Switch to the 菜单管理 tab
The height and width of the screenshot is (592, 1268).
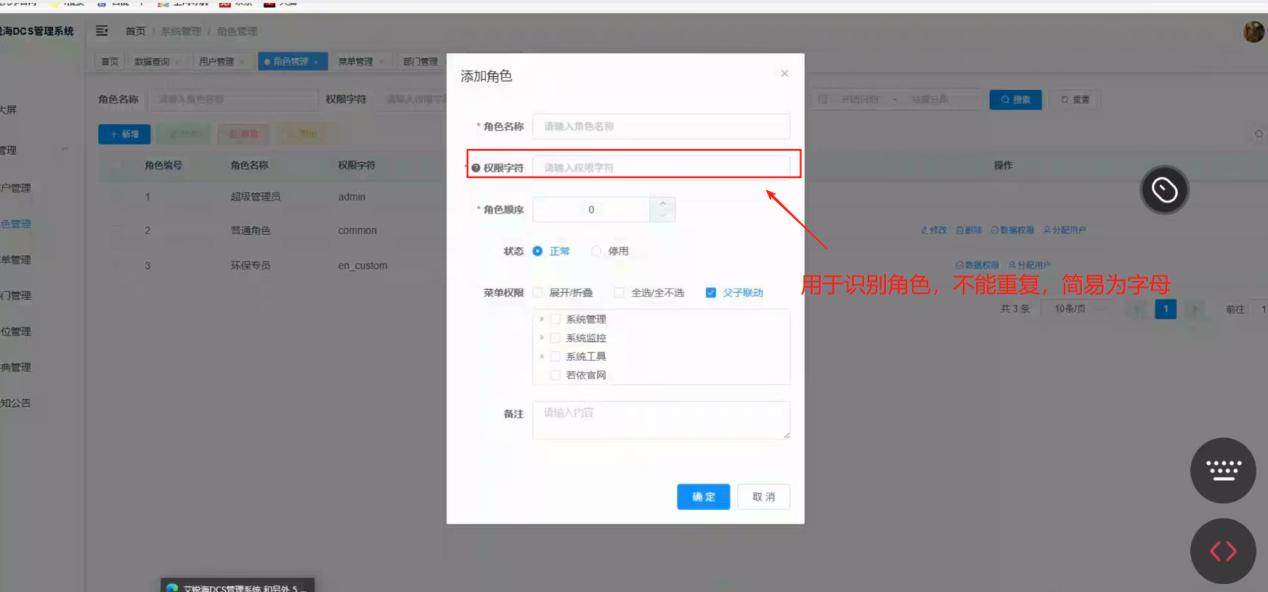pyautogui.click(x=360, y=62)
